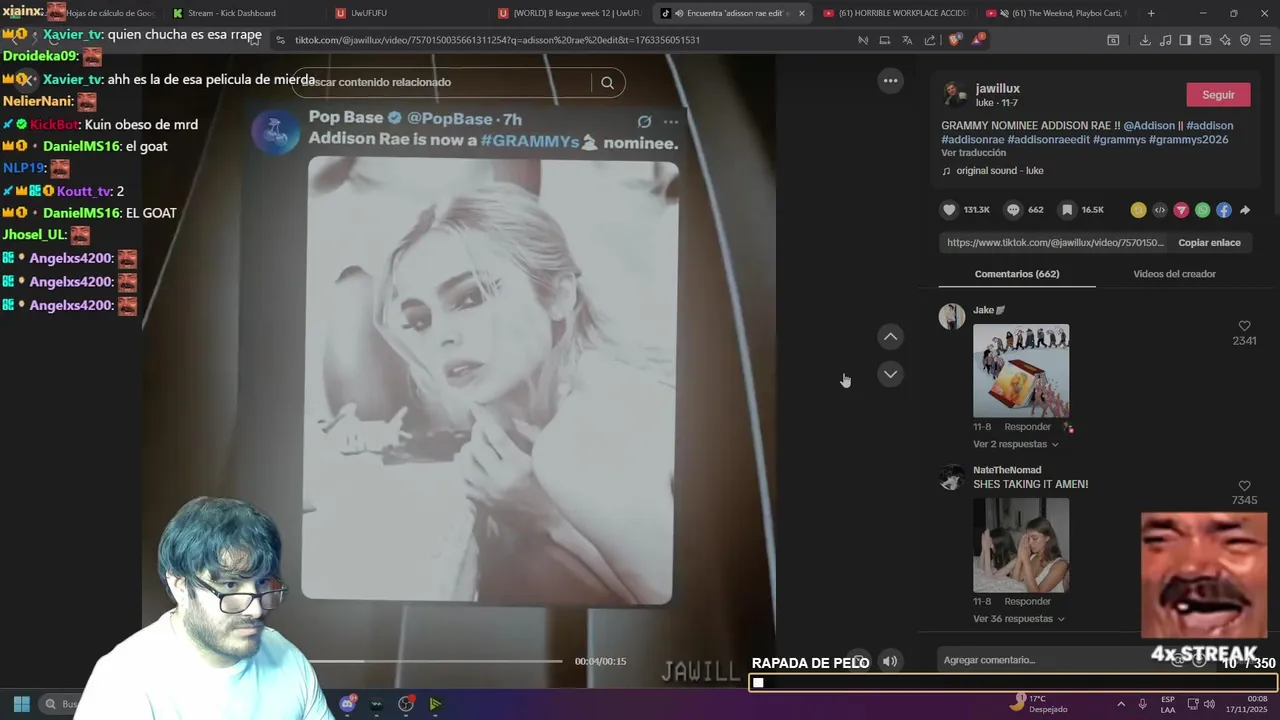Open Discord from the taskbar

tap(347, 704)
